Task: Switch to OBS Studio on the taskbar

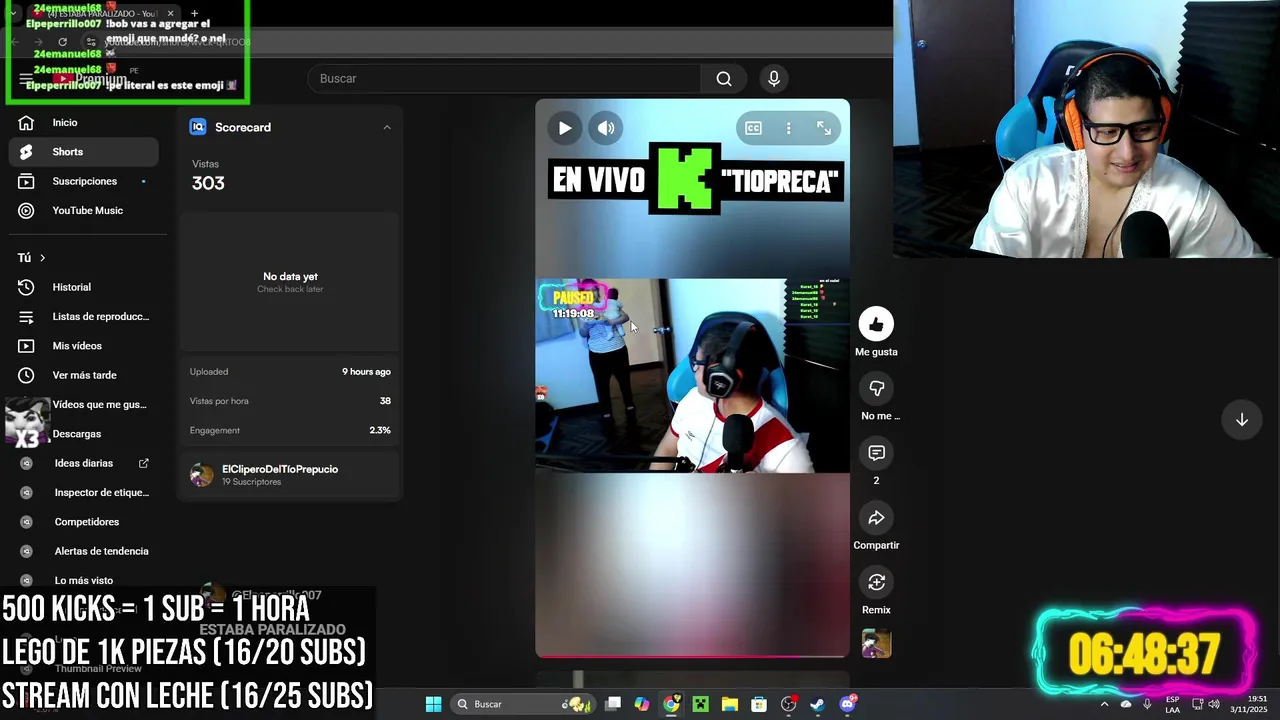Action: 788,704
